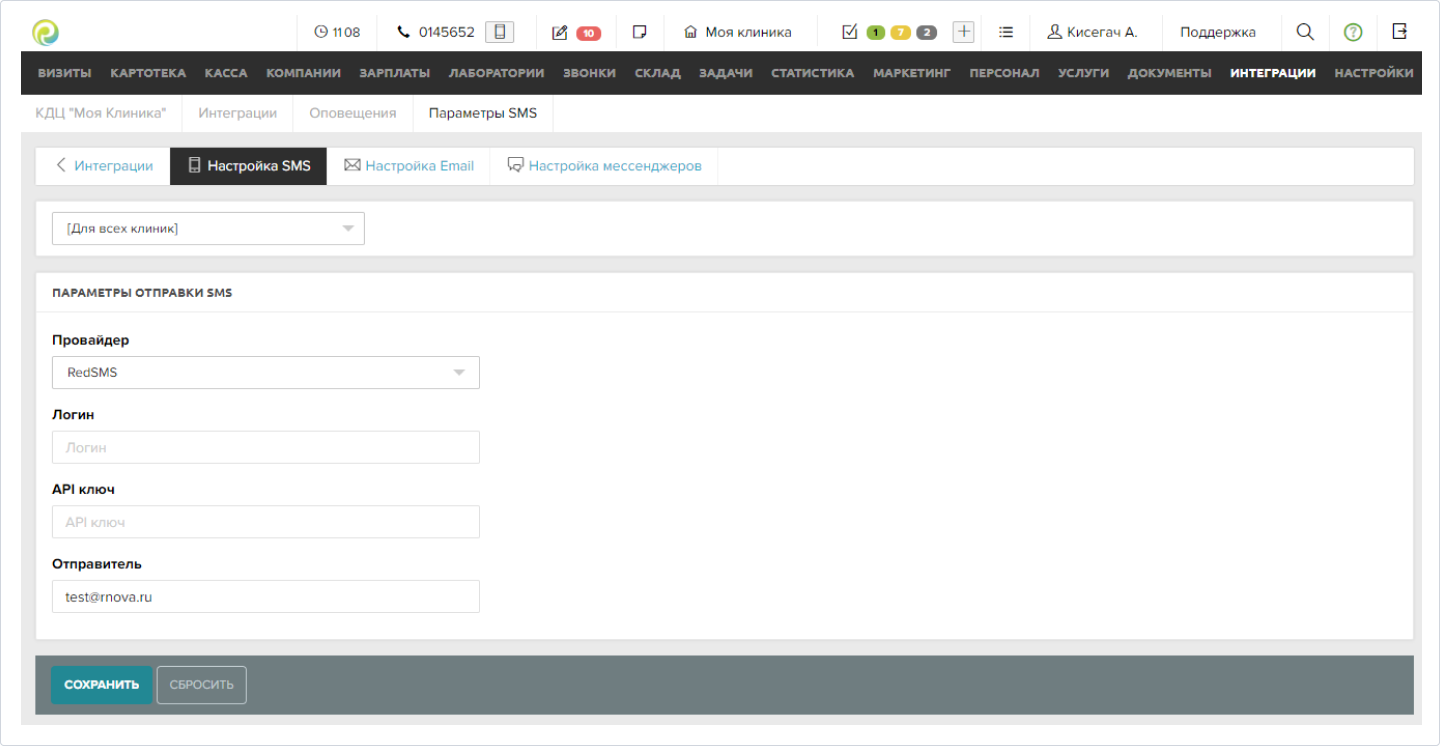Screen dimensions: 1440x746
Task: Expand the Моя клиника selector
Action: [740, 31]
